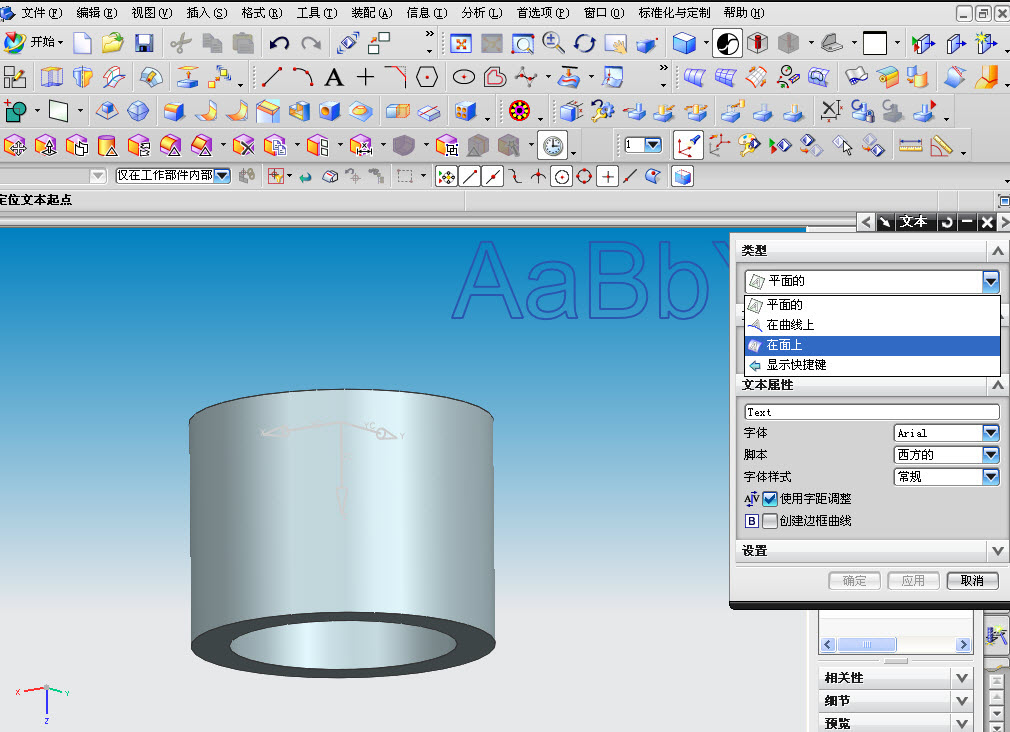Click the horizontal scrollbar thumb in side panel
1010x732 pixels.
coord(866,644)
